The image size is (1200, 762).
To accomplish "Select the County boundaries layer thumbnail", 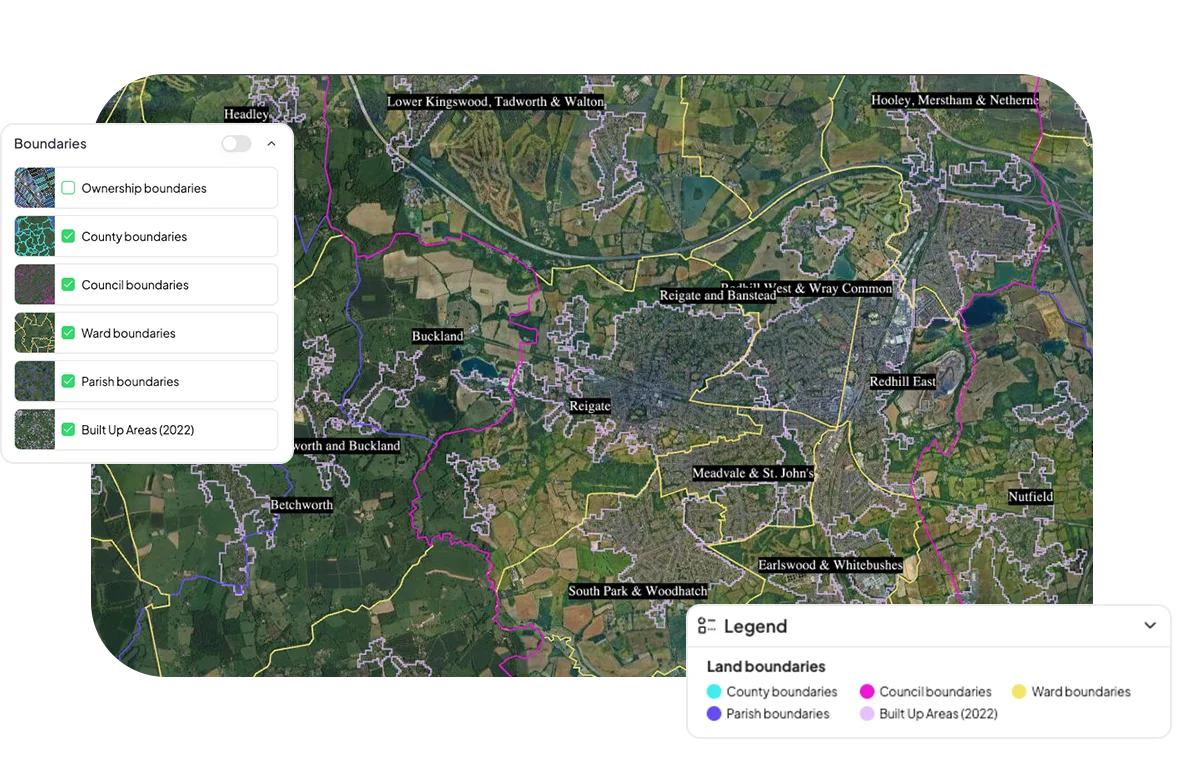I will point(34,236).
